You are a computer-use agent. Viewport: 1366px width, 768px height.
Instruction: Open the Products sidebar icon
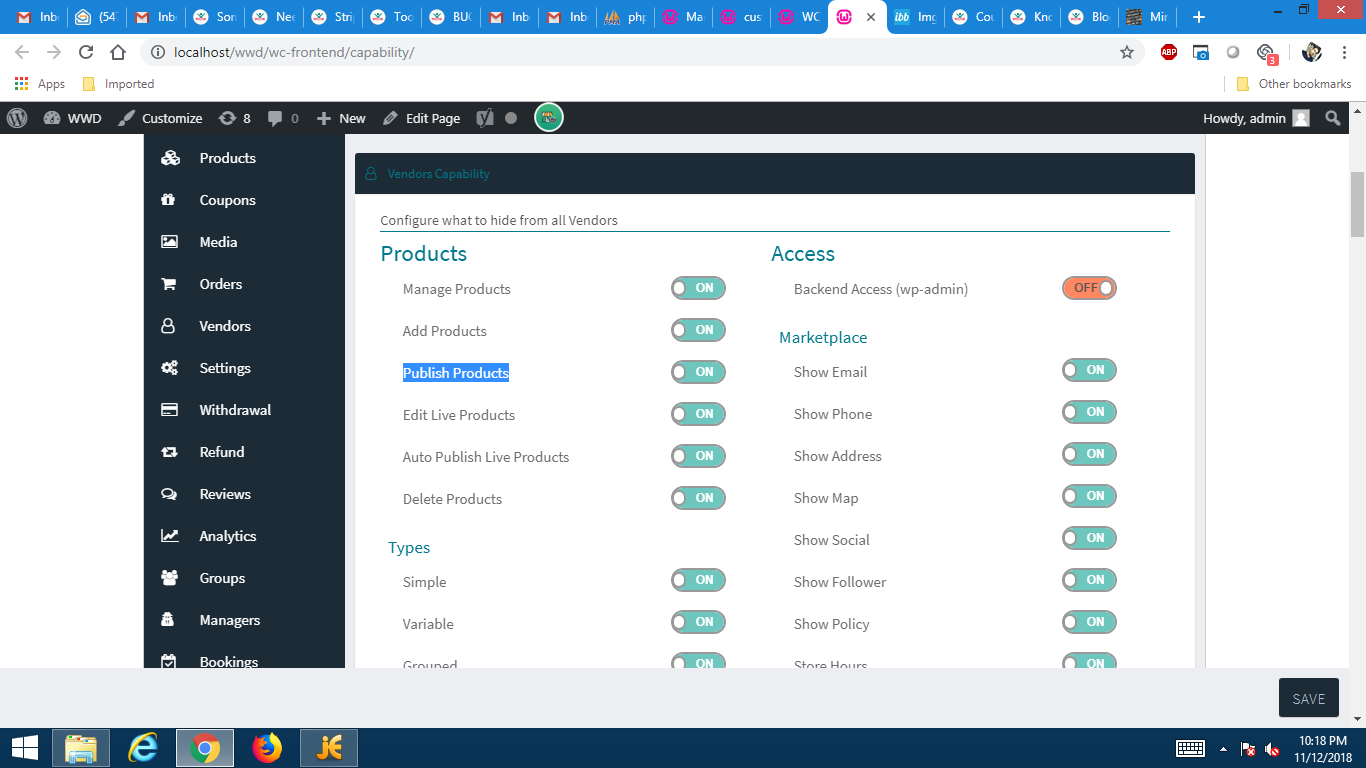[x=170, y=158]
